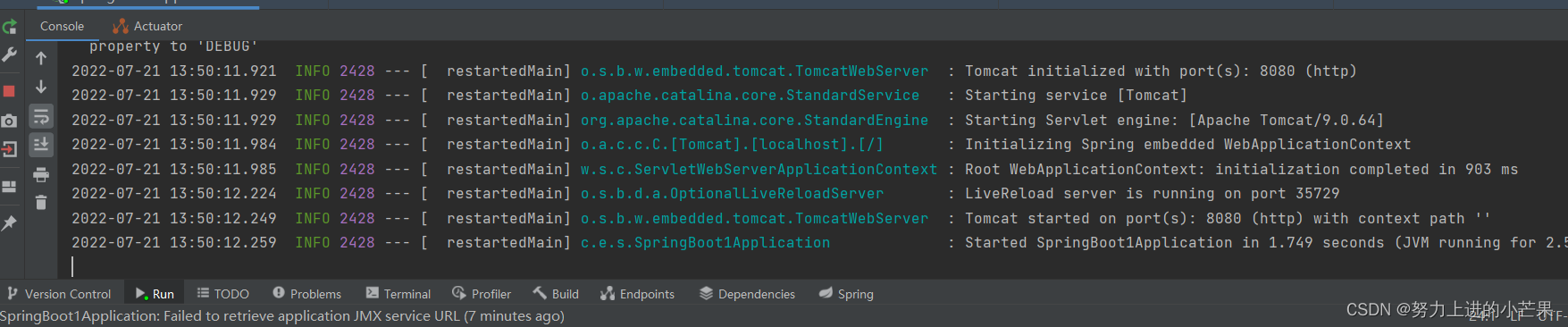Screen dimensions: 1568x327
Task: Open the Terminal tool window
Action: 398,293
